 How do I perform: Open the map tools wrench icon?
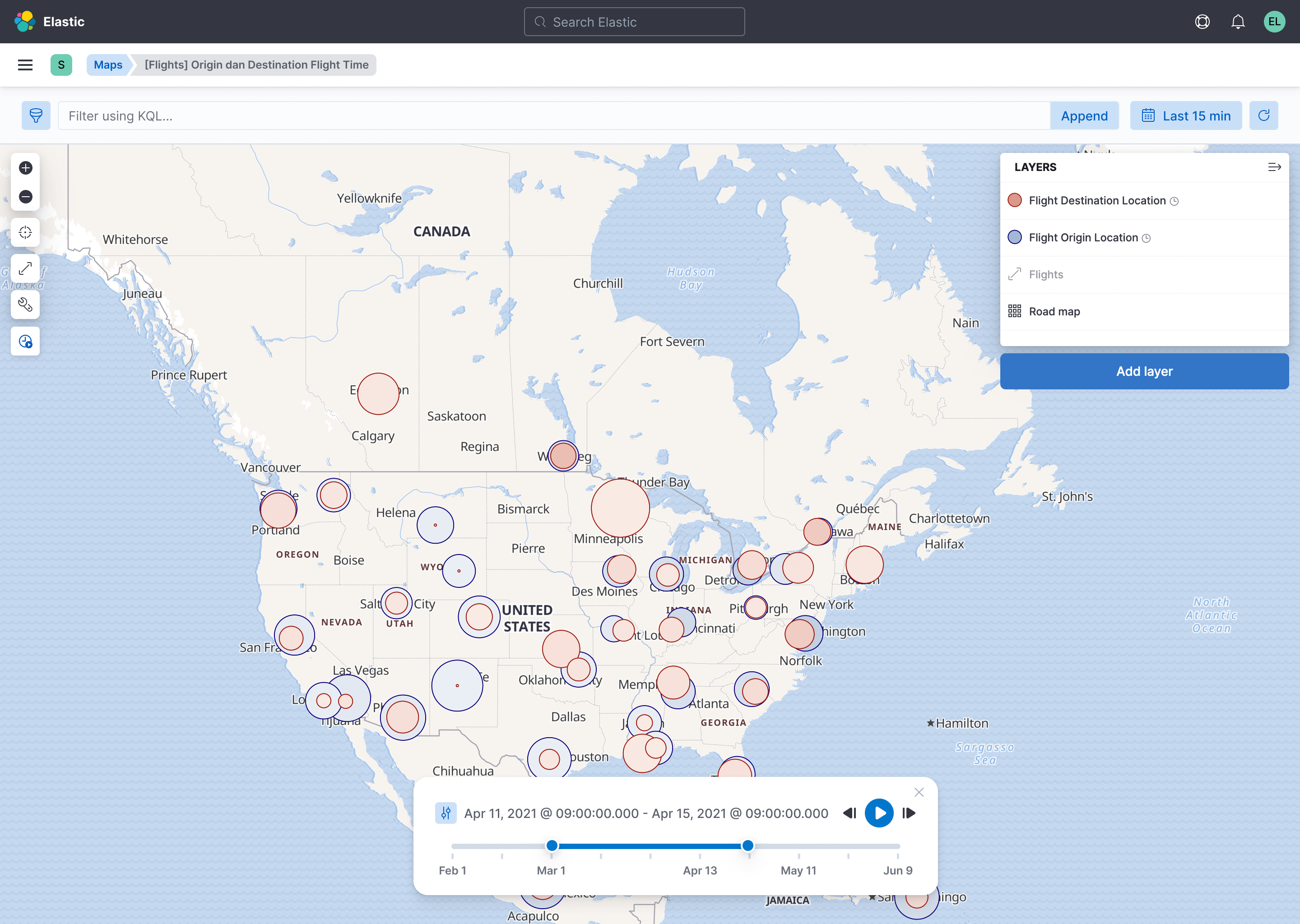point(25,305)
